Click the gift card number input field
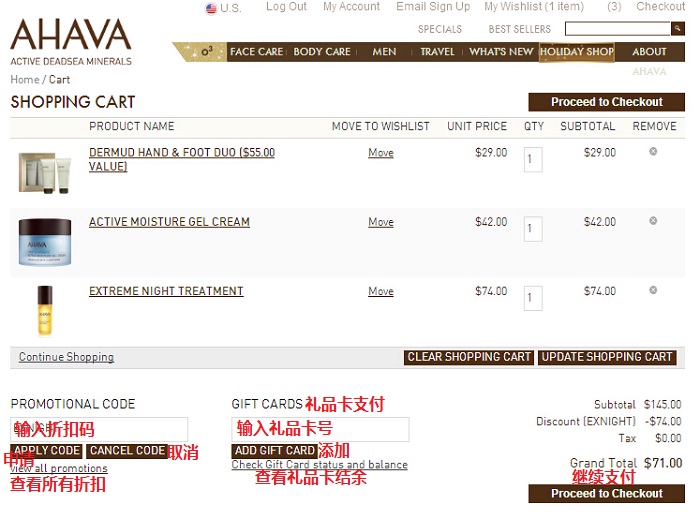Viewport: 700px width, 519px height. [320, 429]
